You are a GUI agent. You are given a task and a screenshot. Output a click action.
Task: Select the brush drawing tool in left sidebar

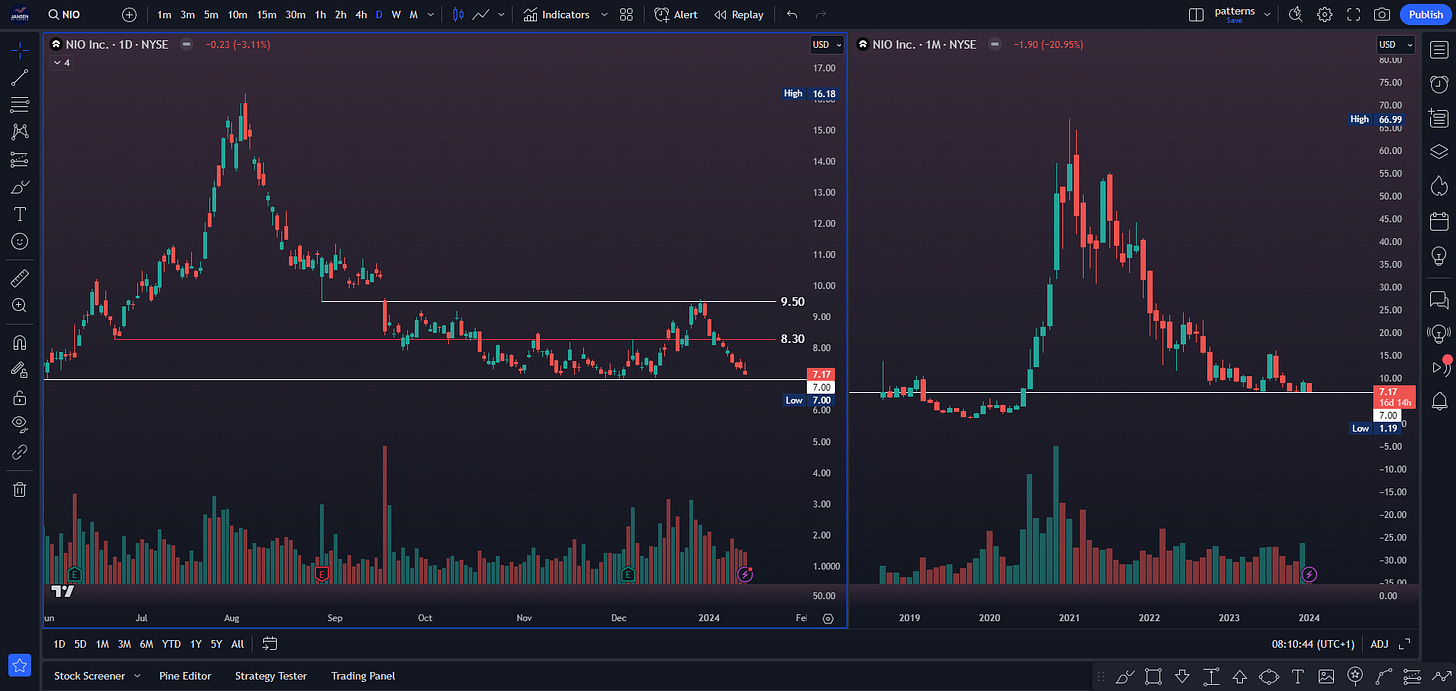20,187
